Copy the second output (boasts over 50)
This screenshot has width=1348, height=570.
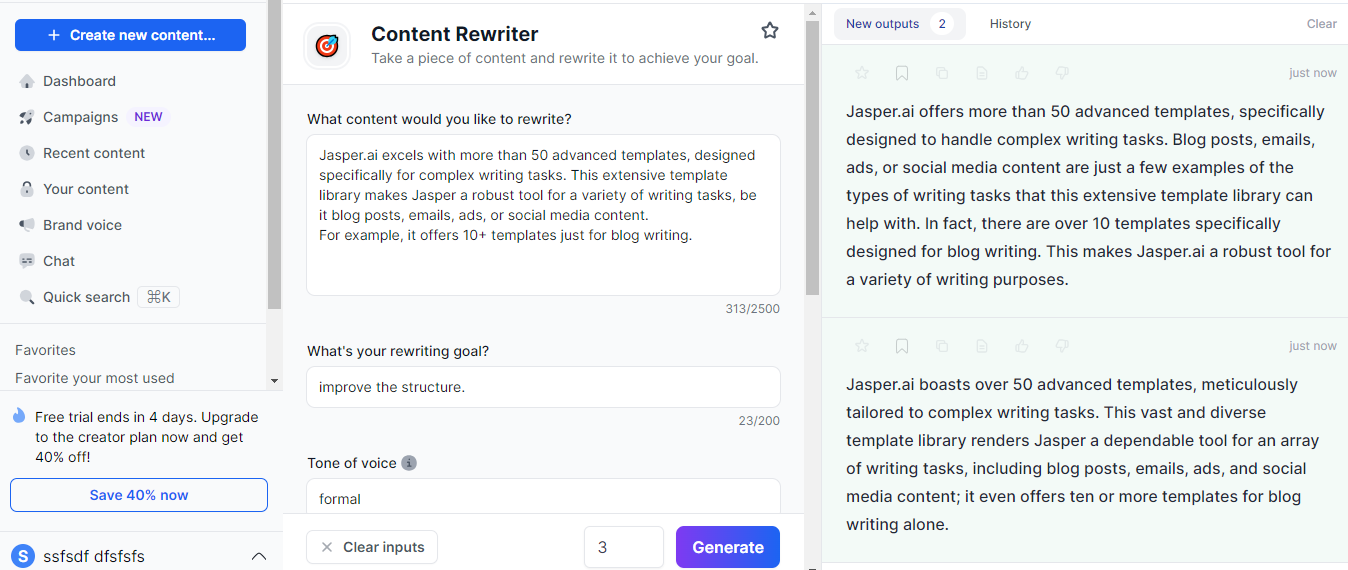click(x=942, y=346)
